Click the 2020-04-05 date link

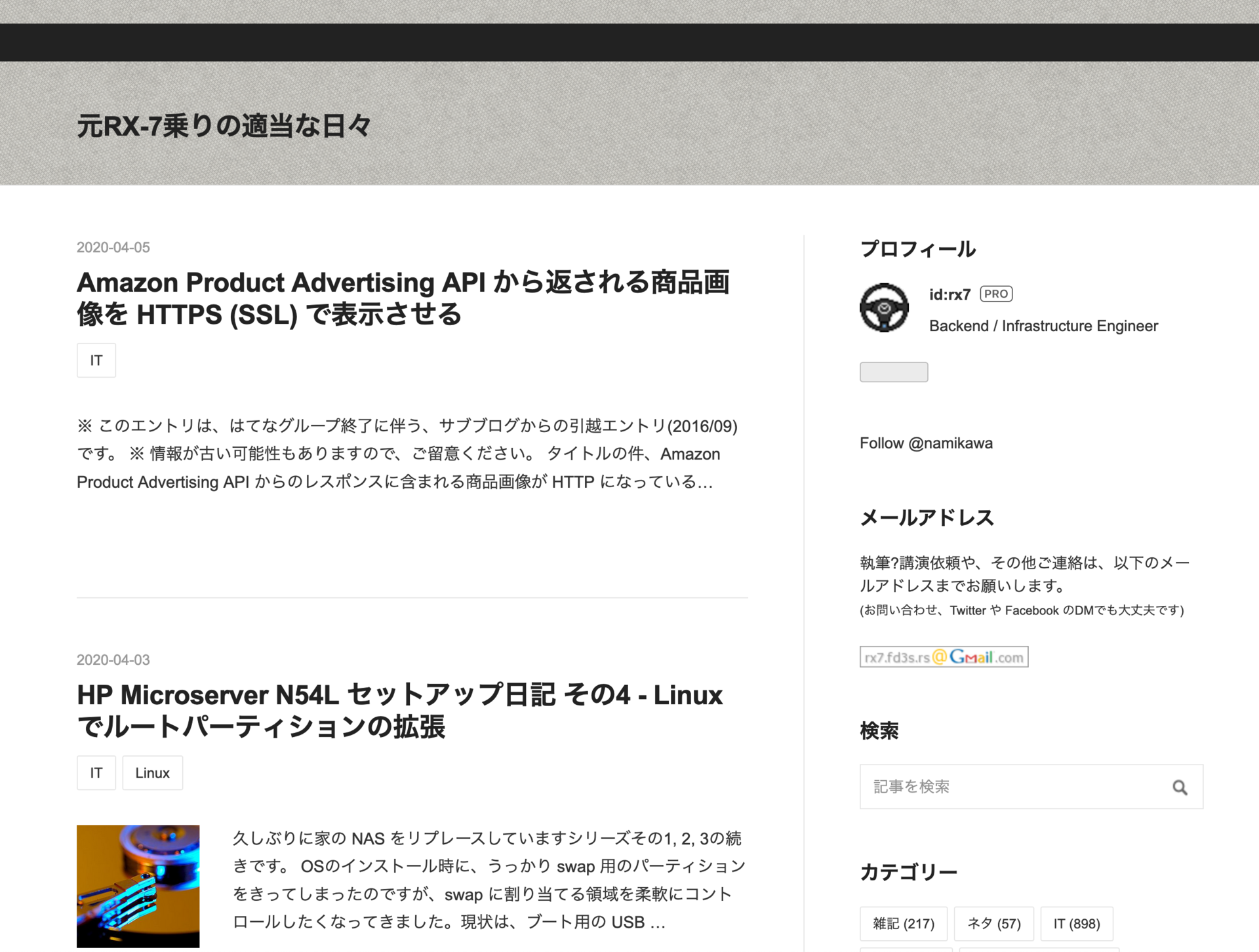[113, 247]
